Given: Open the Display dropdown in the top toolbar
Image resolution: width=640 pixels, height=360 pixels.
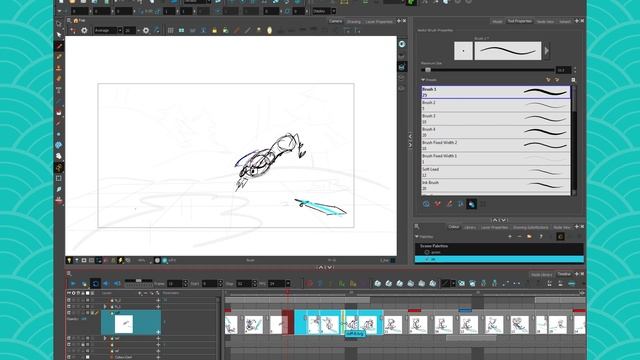Looking at the screenshot, I should point(333,11).
